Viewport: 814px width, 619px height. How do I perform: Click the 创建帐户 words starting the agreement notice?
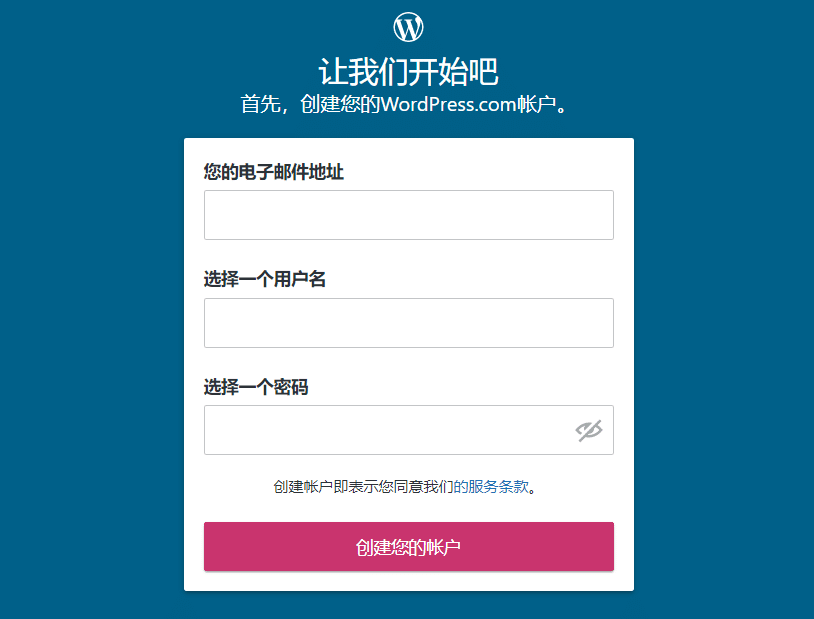click(x=303, y=487)
